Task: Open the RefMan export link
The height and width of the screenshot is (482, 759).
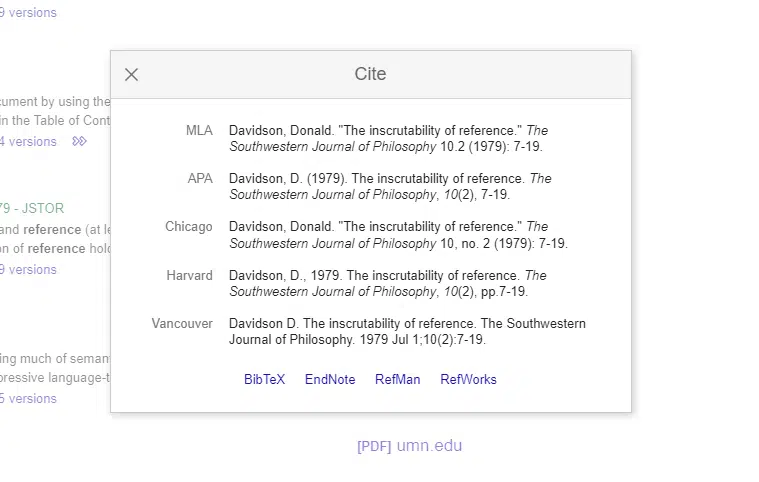Action: point(397,379)
